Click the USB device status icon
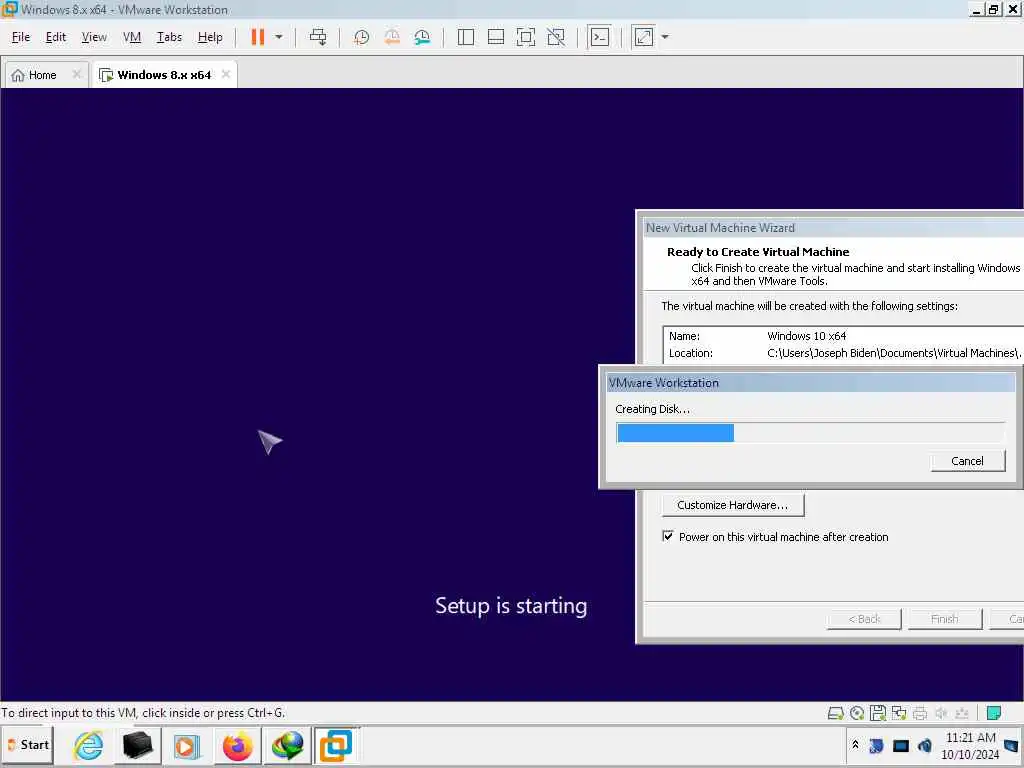The width and height of the screenshot is (1024, 768). (962, 713)
